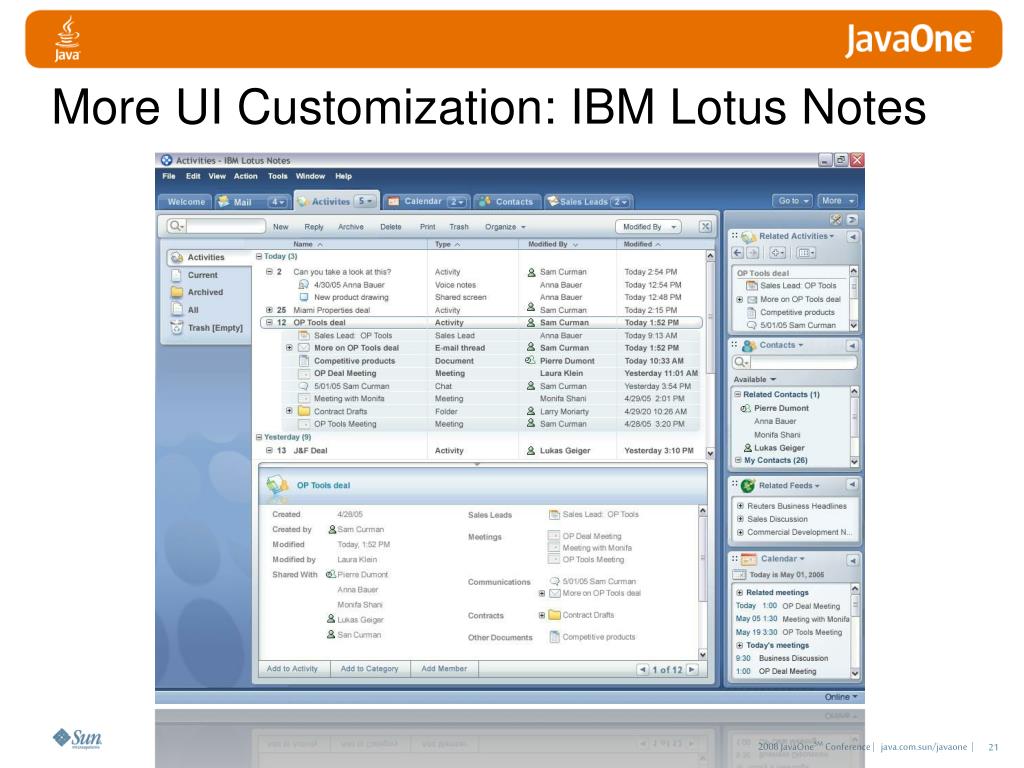
Task: Click the Contacts panel people icon
Action: tap(748, 345)
